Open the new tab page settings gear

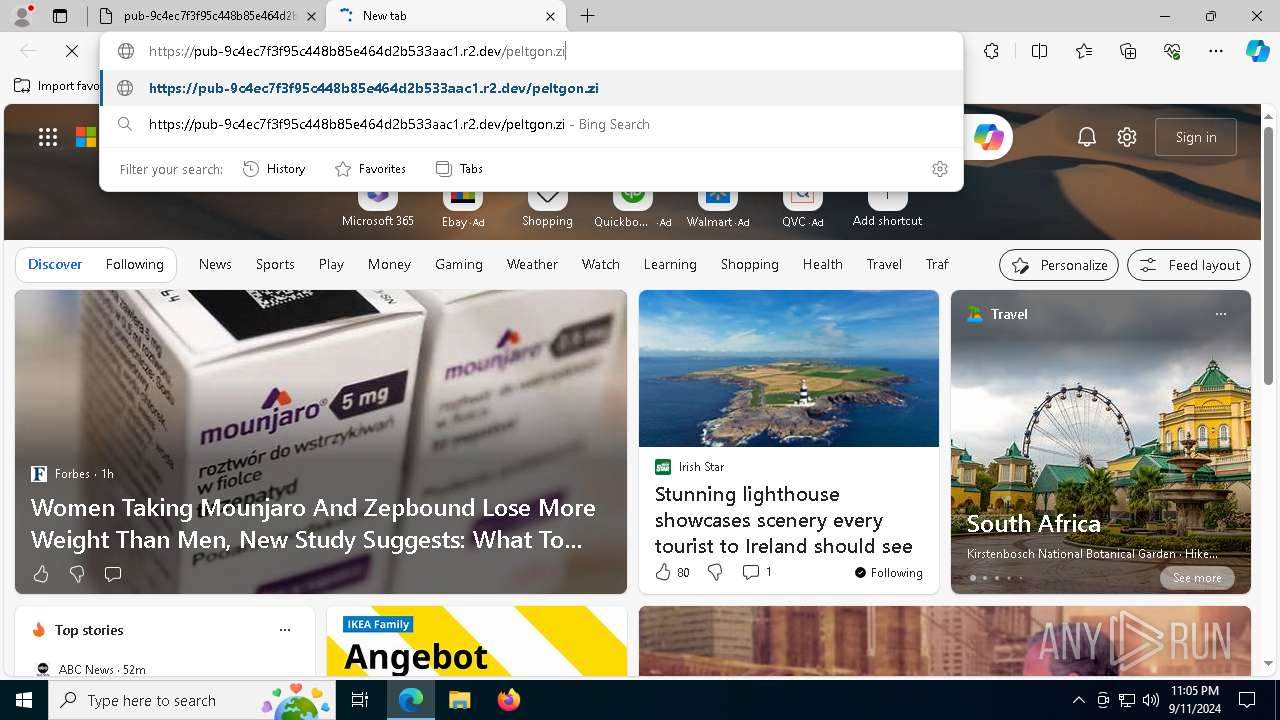[x=1127, y=137]
